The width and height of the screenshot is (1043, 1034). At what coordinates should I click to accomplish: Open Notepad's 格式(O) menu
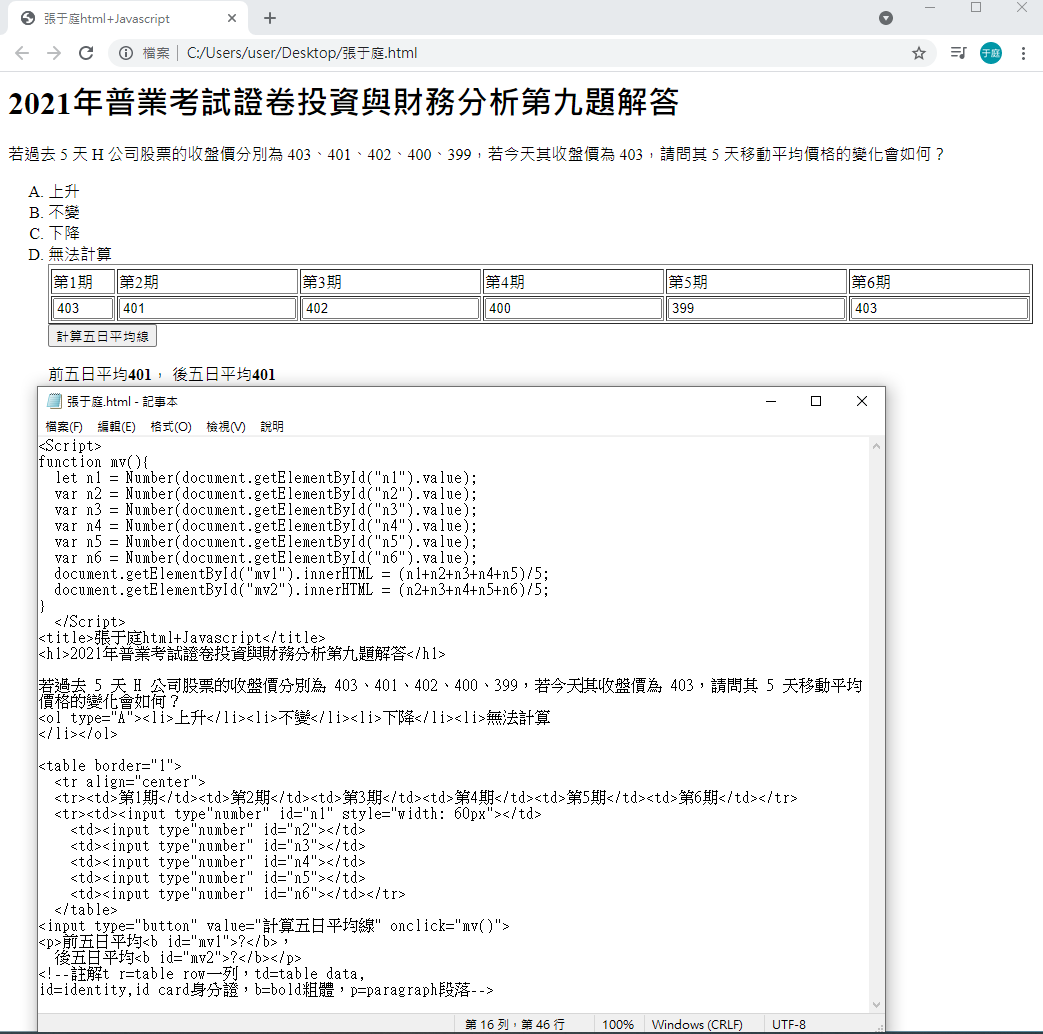pos(171,427)
